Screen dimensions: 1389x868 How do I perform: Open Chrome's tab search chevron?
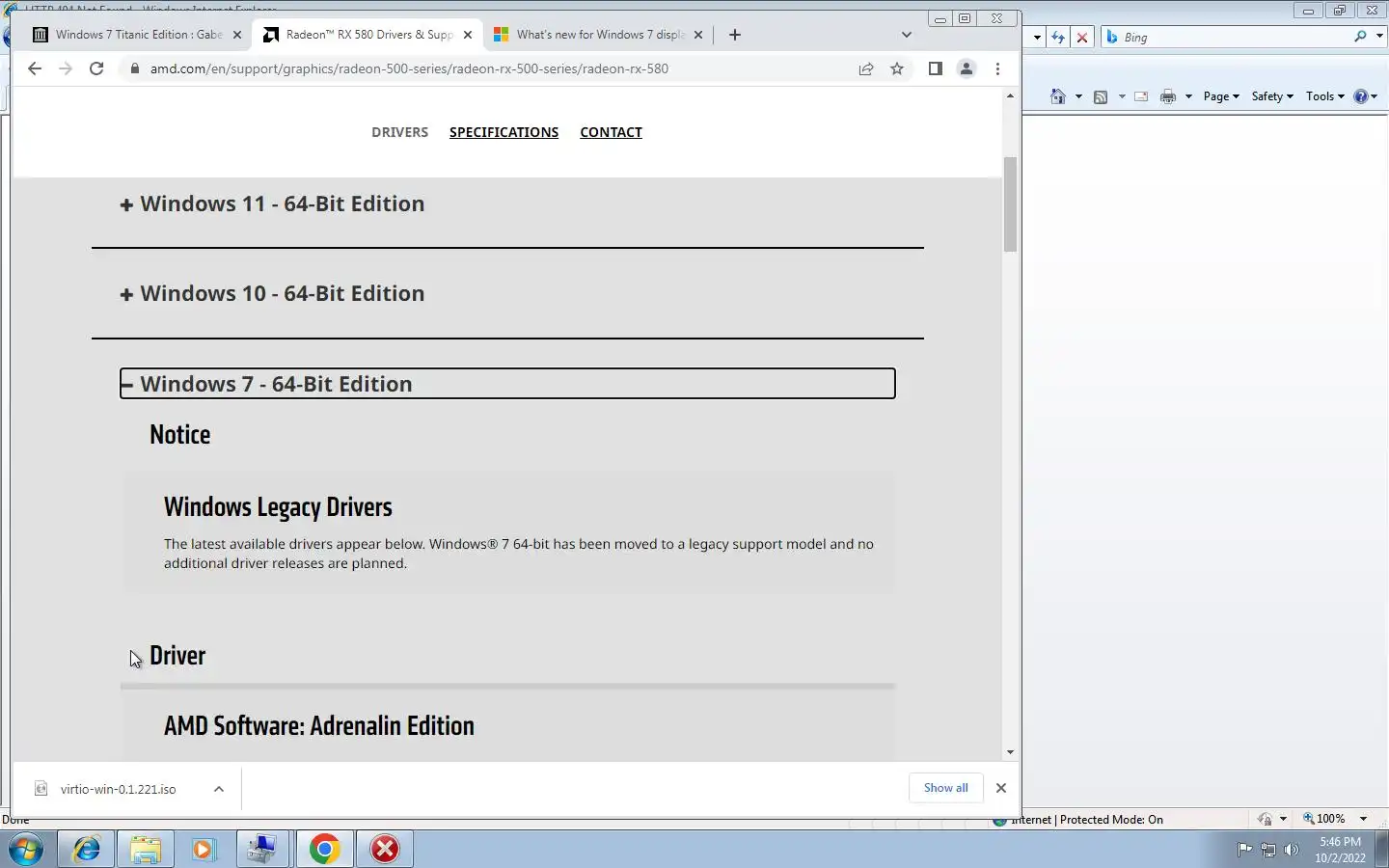tap(906, 35)
